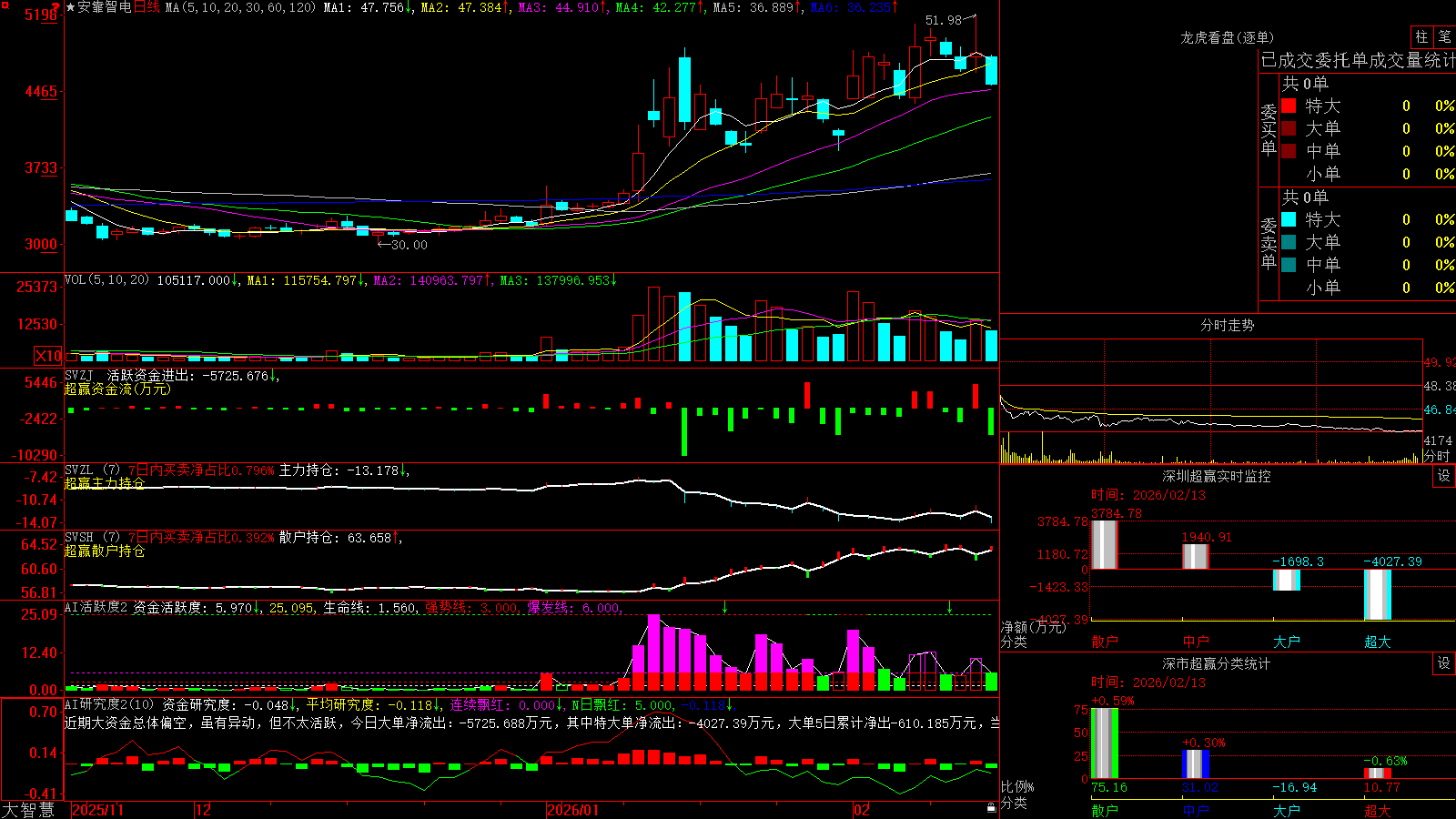Click the AI研究度2(10) indicator label
Viewport: 1456px width, 819px height.
[109, 704]
